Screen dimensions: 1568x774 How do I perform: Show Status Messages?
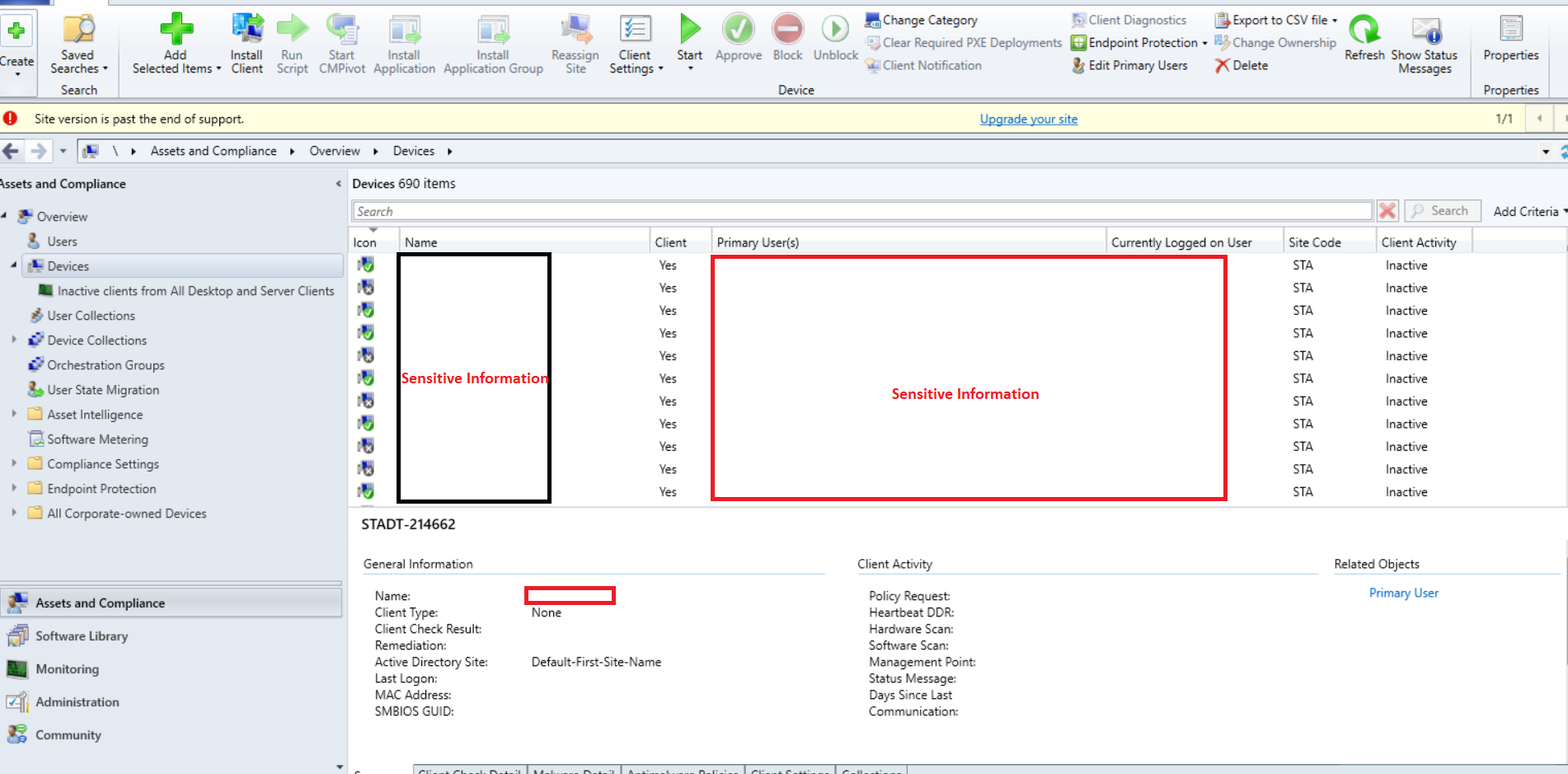coord(1424,45)
